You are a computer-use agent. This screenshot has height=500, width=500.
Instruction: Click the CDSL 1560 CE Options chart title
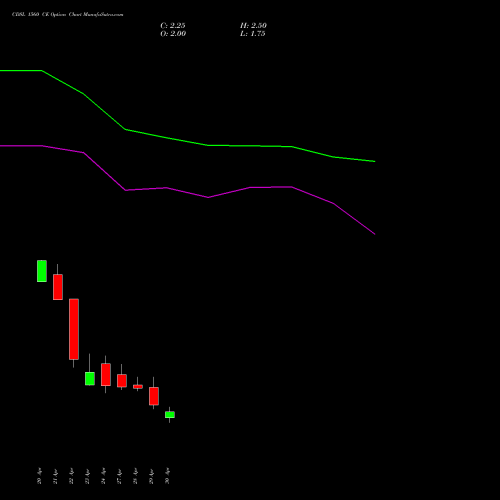[68, 15]
